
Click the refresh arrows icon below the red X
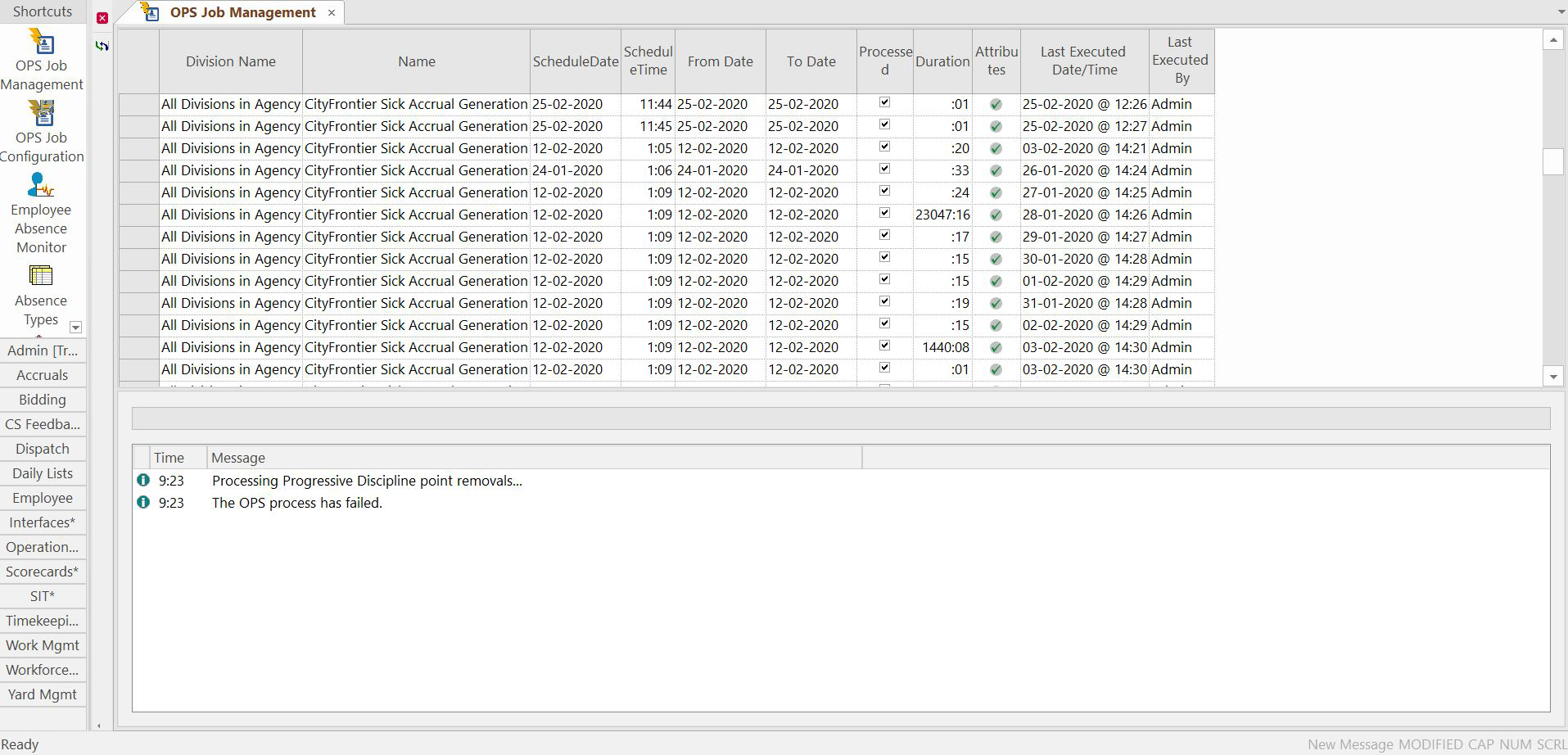[102, 46]
